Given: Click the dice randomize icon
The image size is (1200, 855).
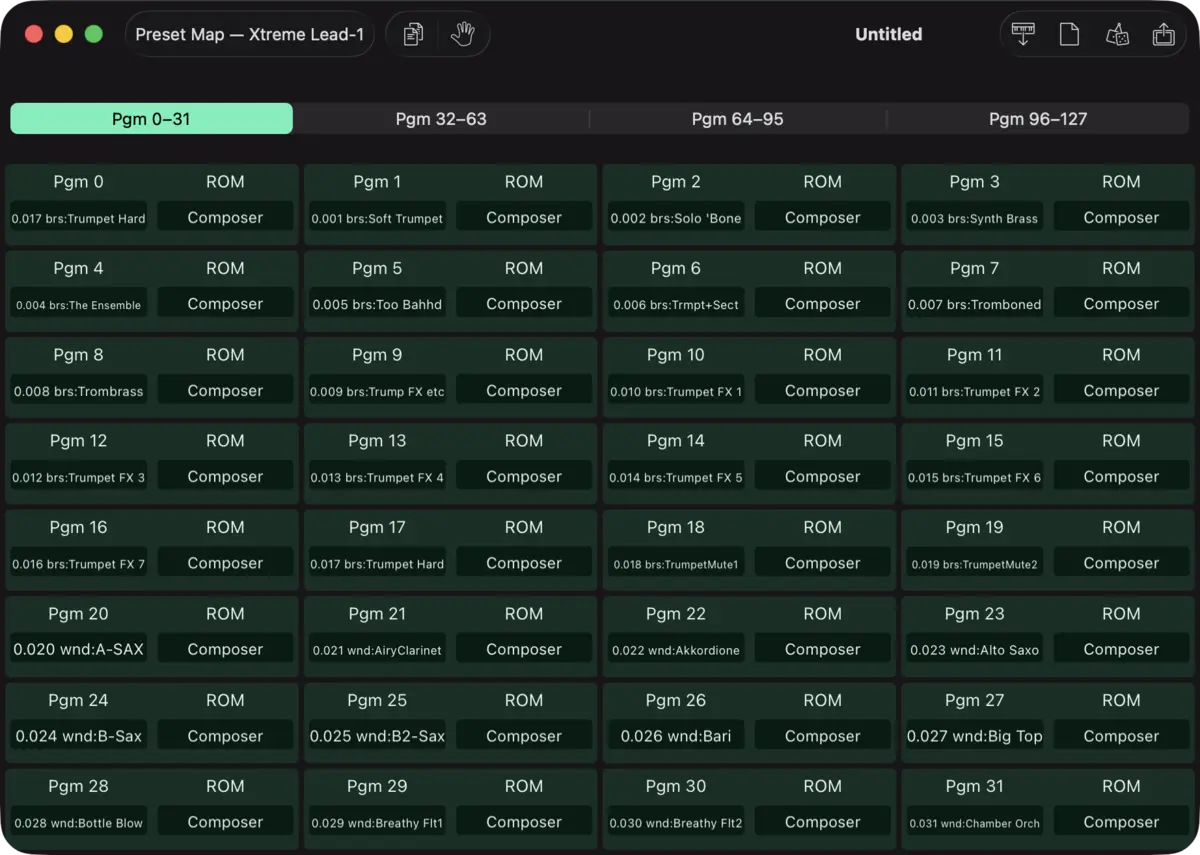Looking at the screenshot, I should [x=1117, y=34].
